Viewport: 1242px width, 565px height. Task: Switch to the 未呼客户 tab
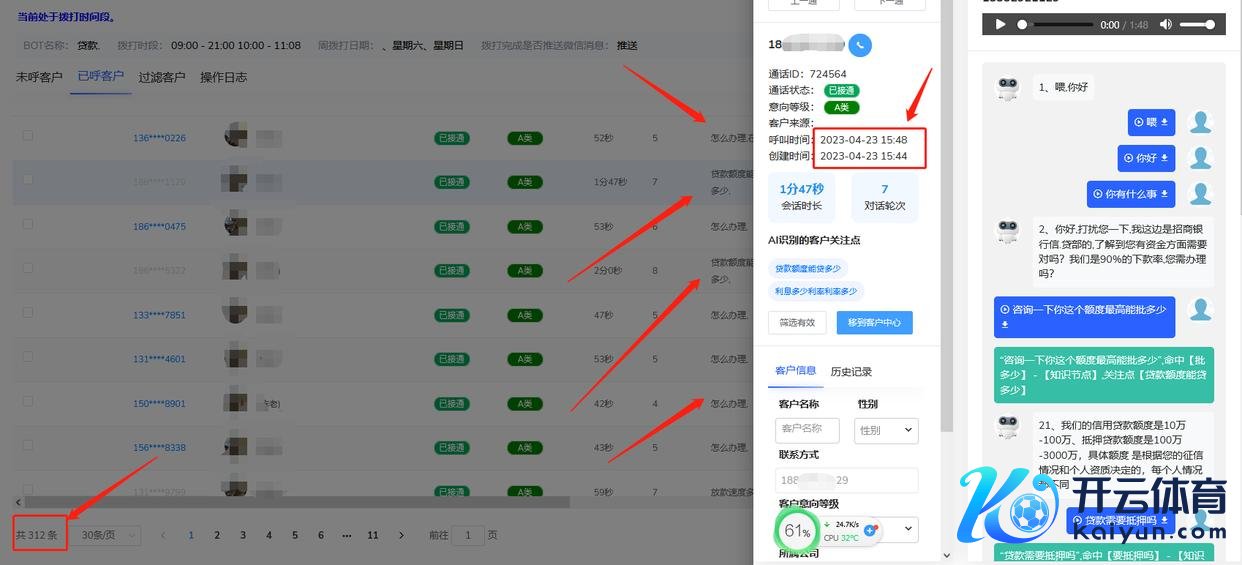(39, 77)
